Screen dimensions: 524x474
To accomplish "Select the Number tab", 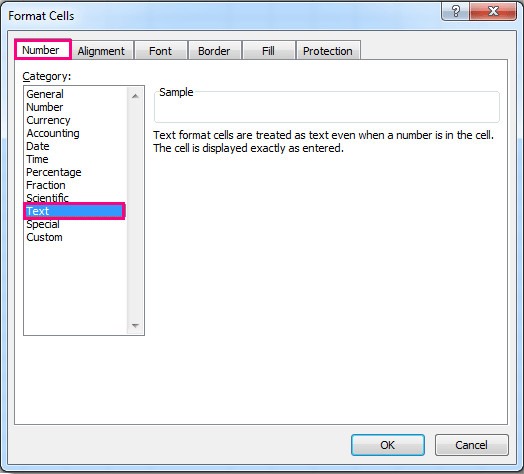I will click(x=41, y=50).
